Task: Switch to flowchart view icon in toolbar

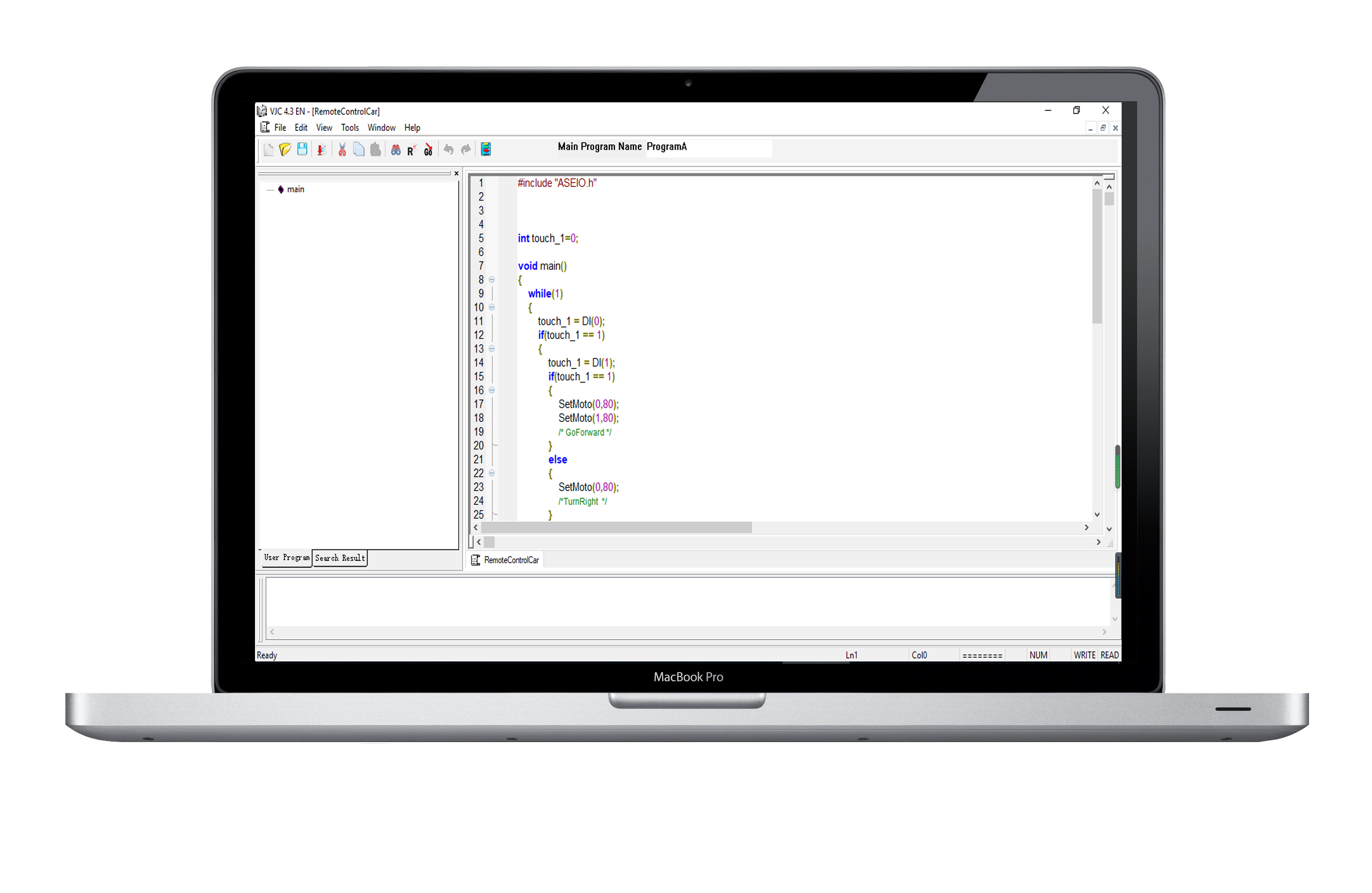Action: coord(486,150)
